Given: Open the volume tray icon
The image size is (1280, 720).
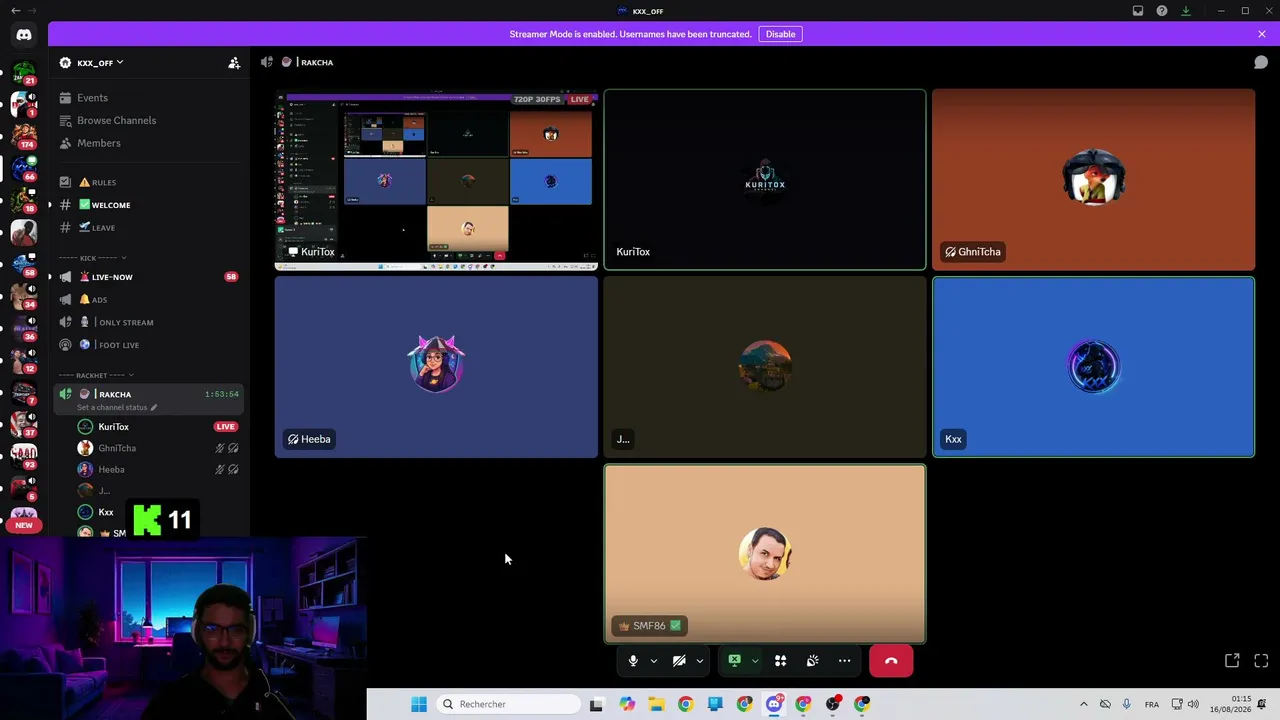Looking at the screenshot, I should point(1193,704).
